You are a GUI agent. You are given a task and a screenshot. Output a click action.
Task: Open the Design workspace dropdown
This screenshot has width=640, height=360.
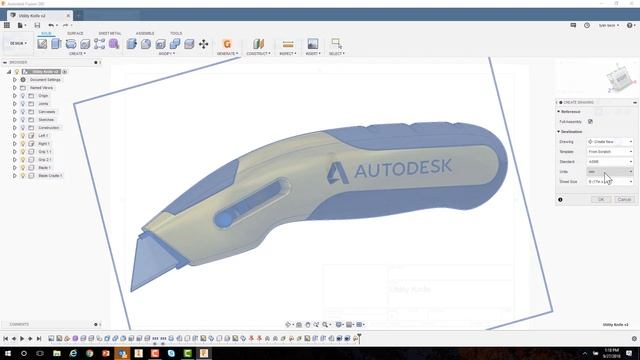(18, 43)
